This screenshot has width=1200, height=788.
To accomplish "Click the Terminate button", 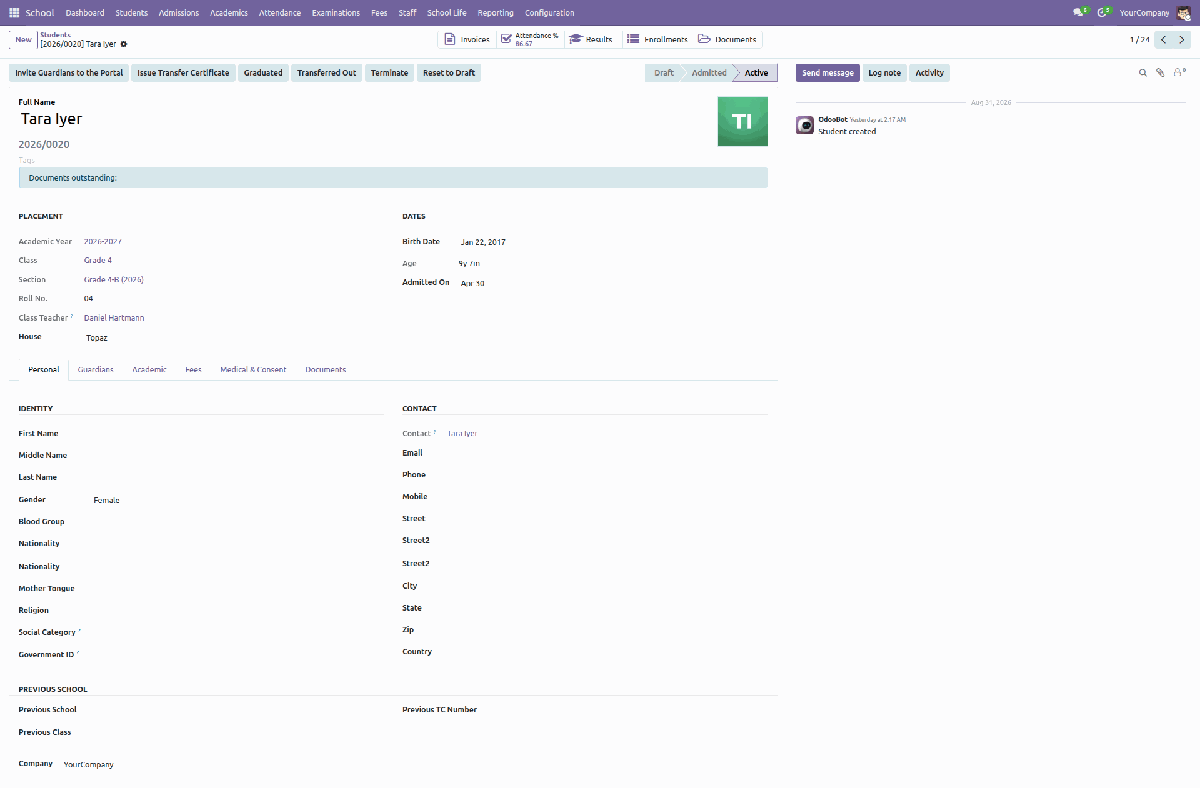I will (389, 73).
